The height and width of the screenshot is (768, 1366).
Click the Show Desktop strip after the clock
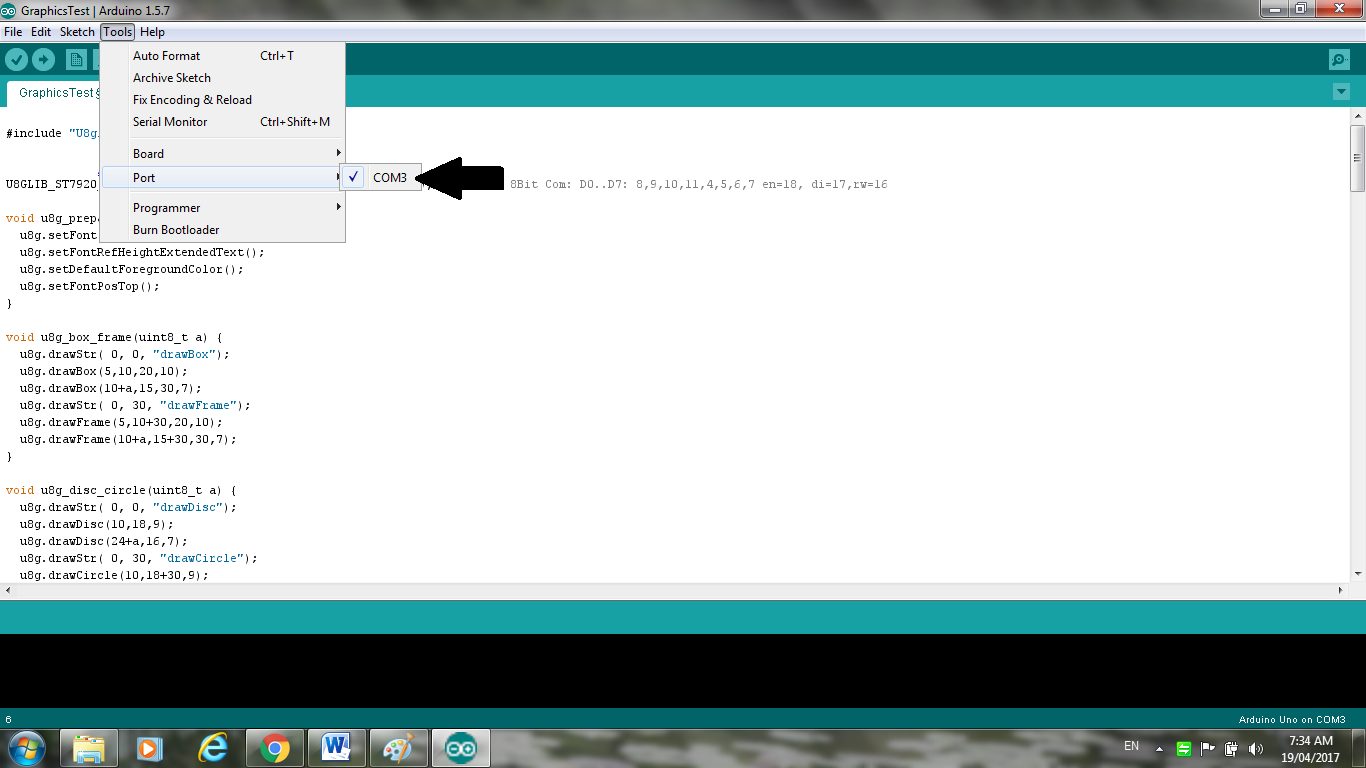pyautogui.click(x=1359, y=748)
